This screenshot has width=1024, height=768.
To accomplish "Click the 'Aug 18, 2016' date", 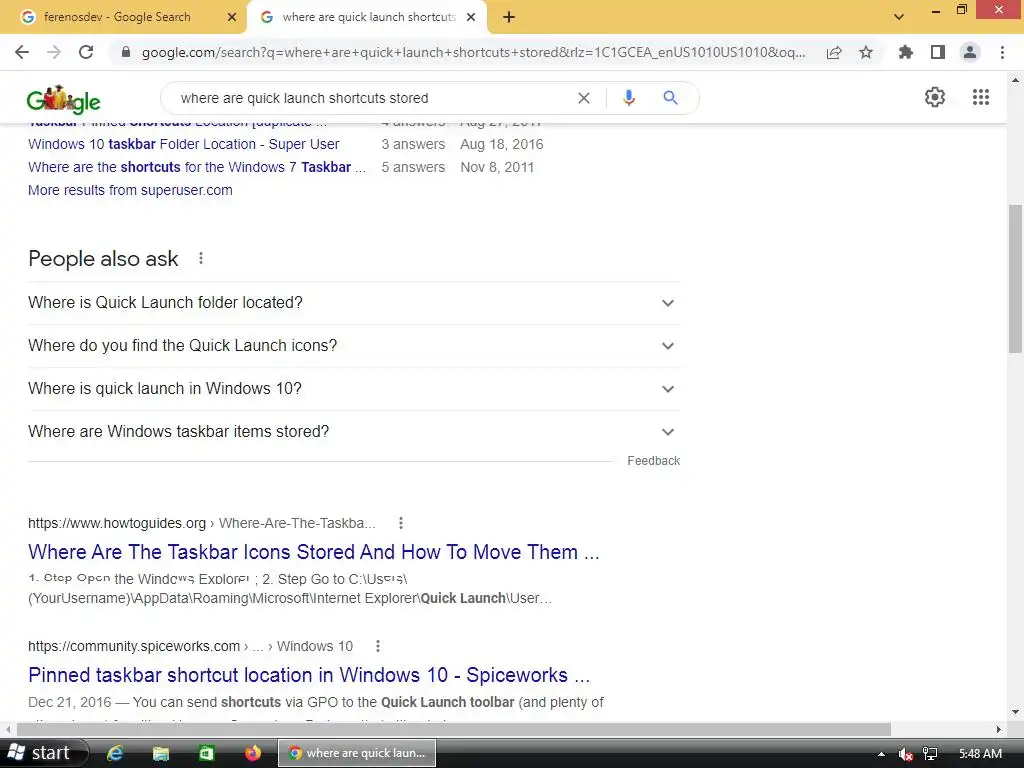I will (502, 144).
